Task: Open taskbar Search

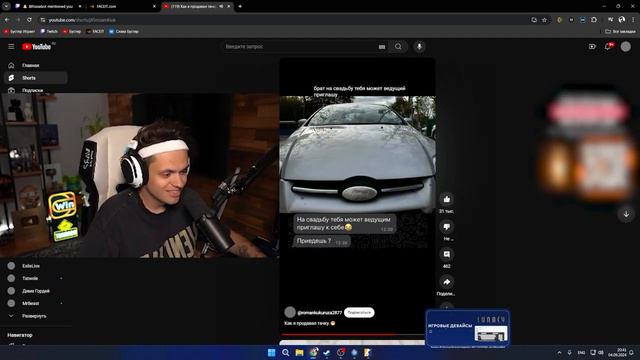Action: coord(285,353)
